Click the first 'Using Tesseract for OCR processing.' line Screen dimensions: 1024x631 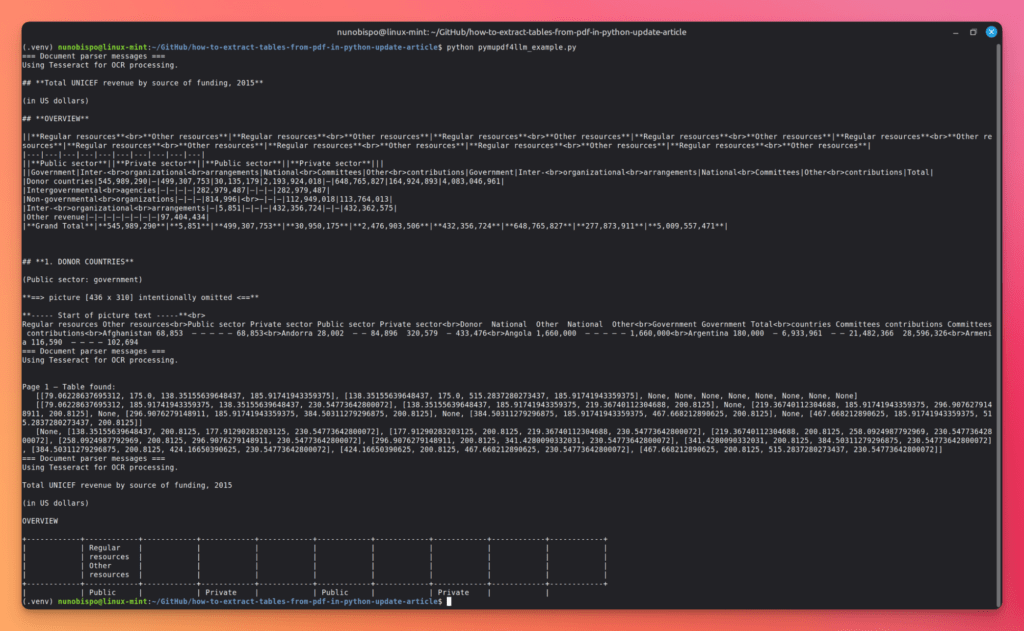point(100,65)
